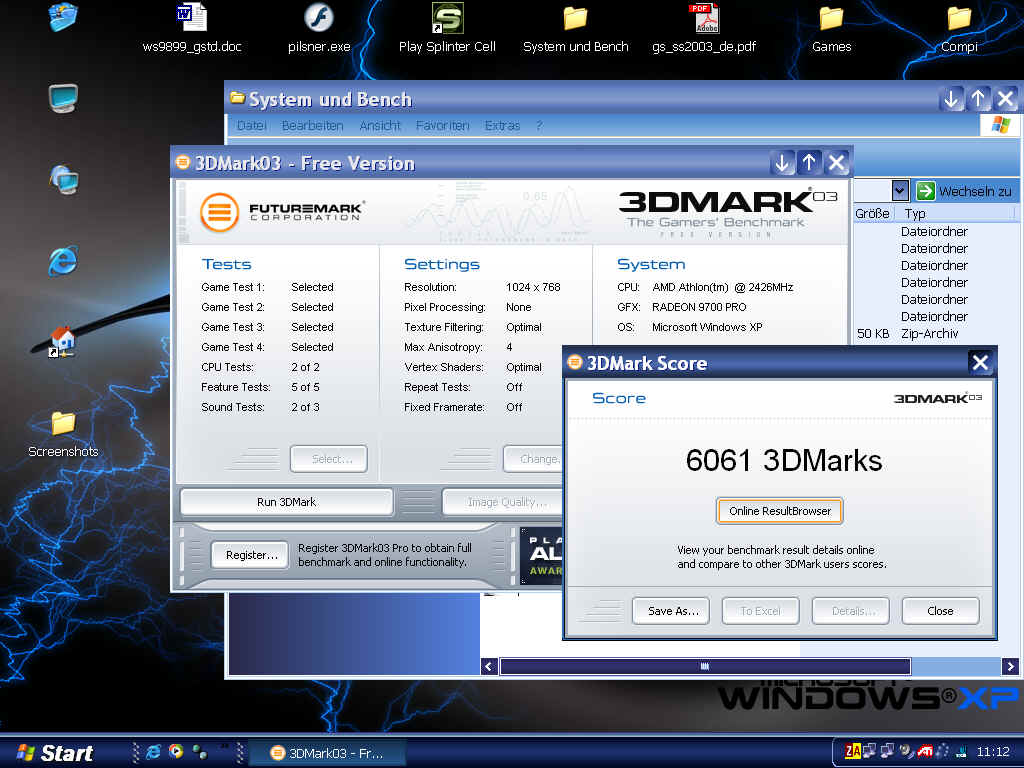Launch Windows Media Player from quick launch

(176, 752)
